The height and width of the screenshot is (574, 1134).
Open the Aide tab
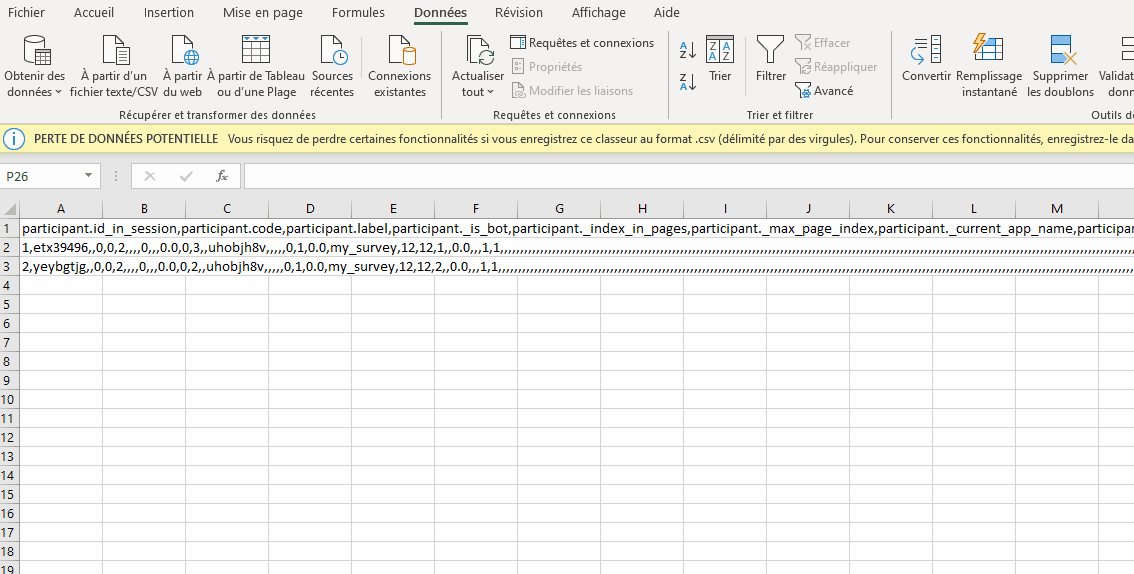(x=666, y=12)
